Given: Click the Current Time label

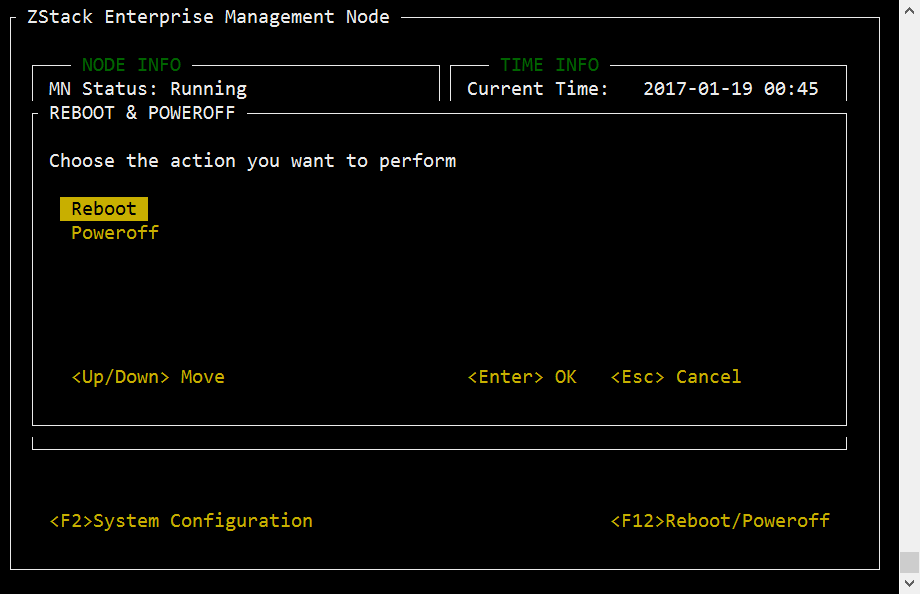Looking at the screenshot, I should pyautogui.click(x=537, y=89).
